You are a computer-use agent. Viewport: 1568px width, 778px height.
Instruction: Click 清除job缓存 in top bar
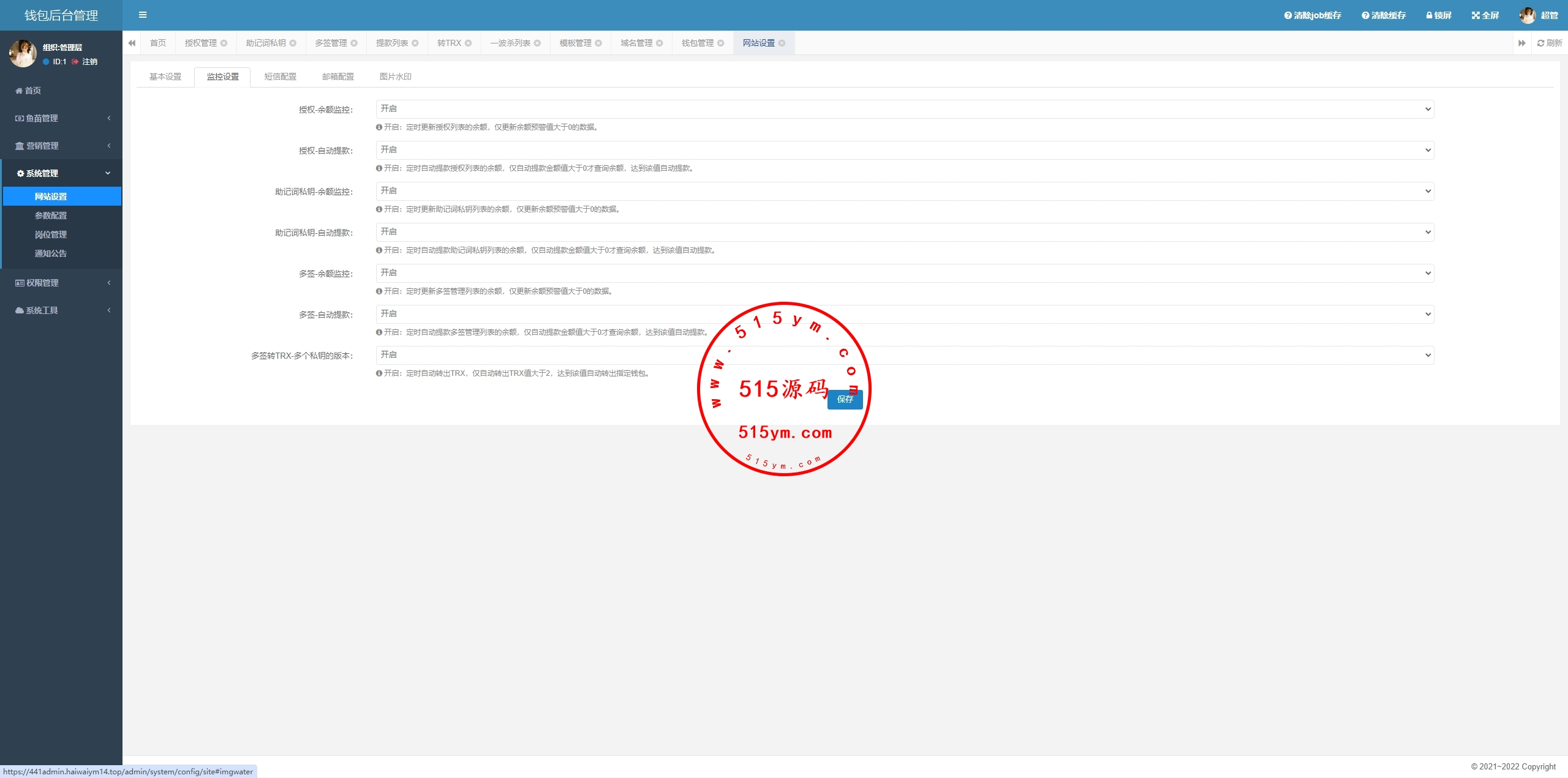tap(1312, 15)
